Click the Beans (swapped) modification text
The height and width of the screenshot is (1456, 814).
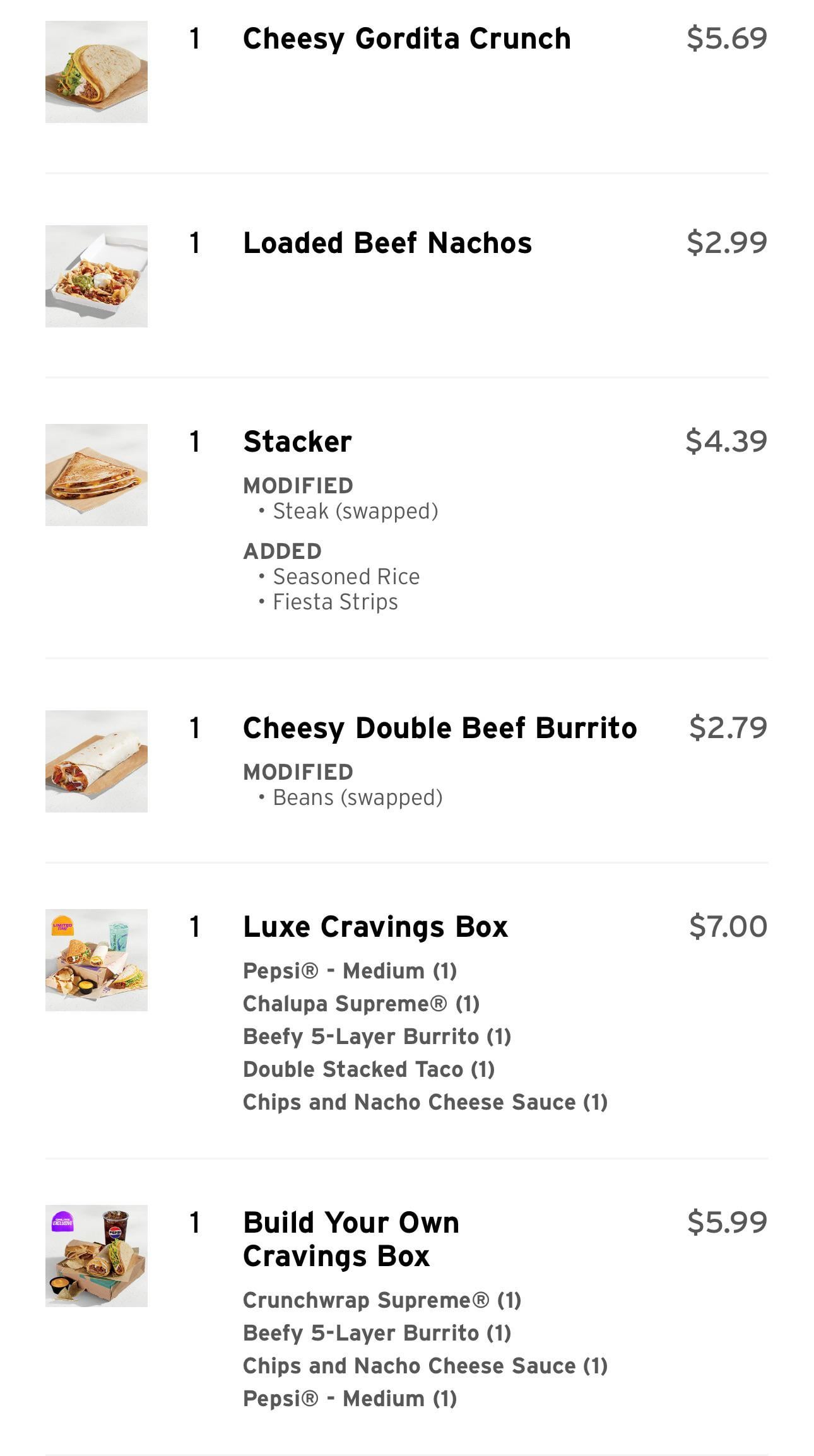(x=357, y=797)
